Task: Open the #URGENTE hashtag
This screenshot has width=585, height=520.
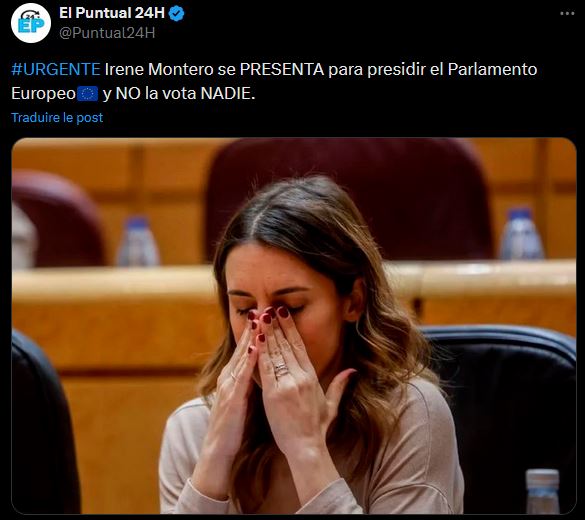Action: click(56, 69)
